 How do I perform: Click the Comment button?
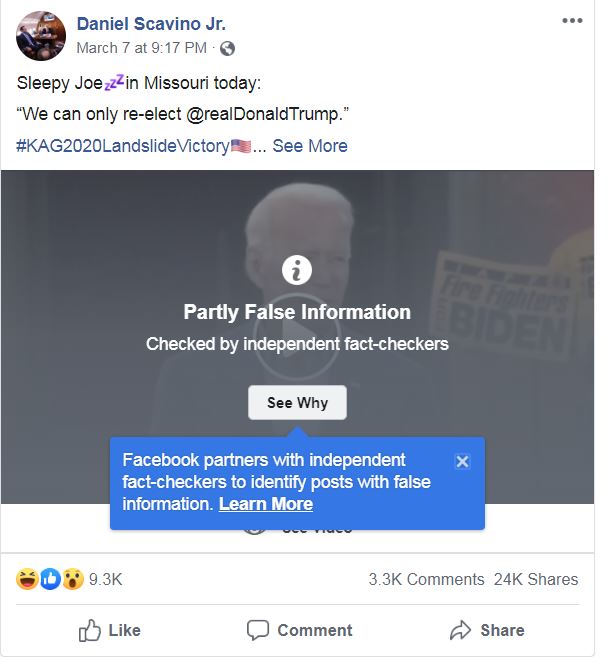click(299, 630)
